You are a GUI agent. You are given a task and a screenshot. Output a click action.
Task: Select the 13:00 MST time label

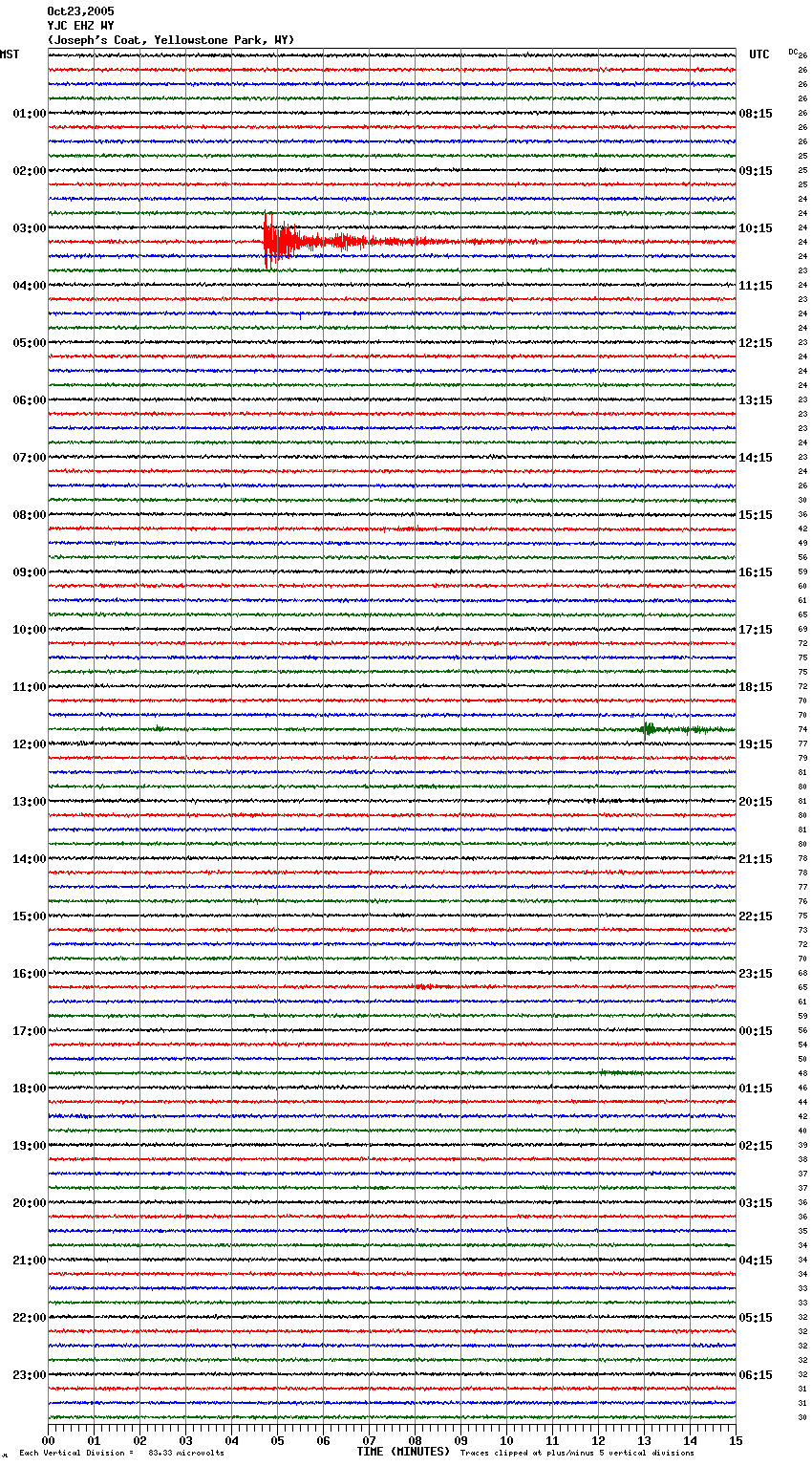click(30, 802)
